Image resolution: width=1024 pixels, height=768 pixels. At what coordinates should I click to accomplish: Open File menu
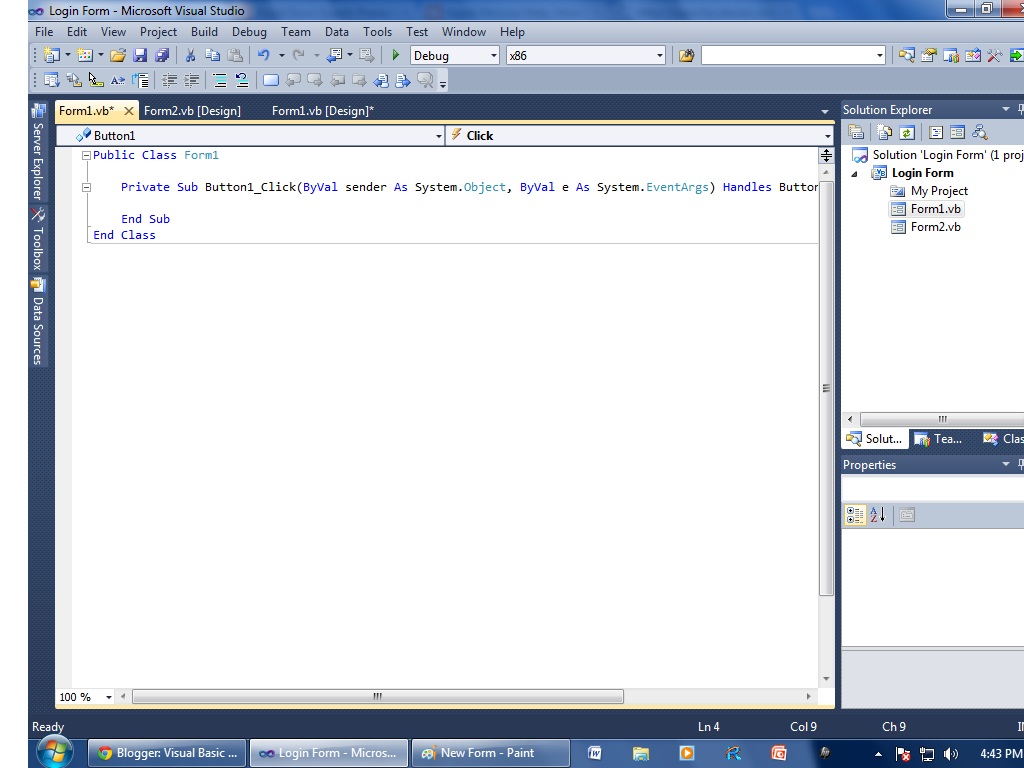(x=44, y=32)
